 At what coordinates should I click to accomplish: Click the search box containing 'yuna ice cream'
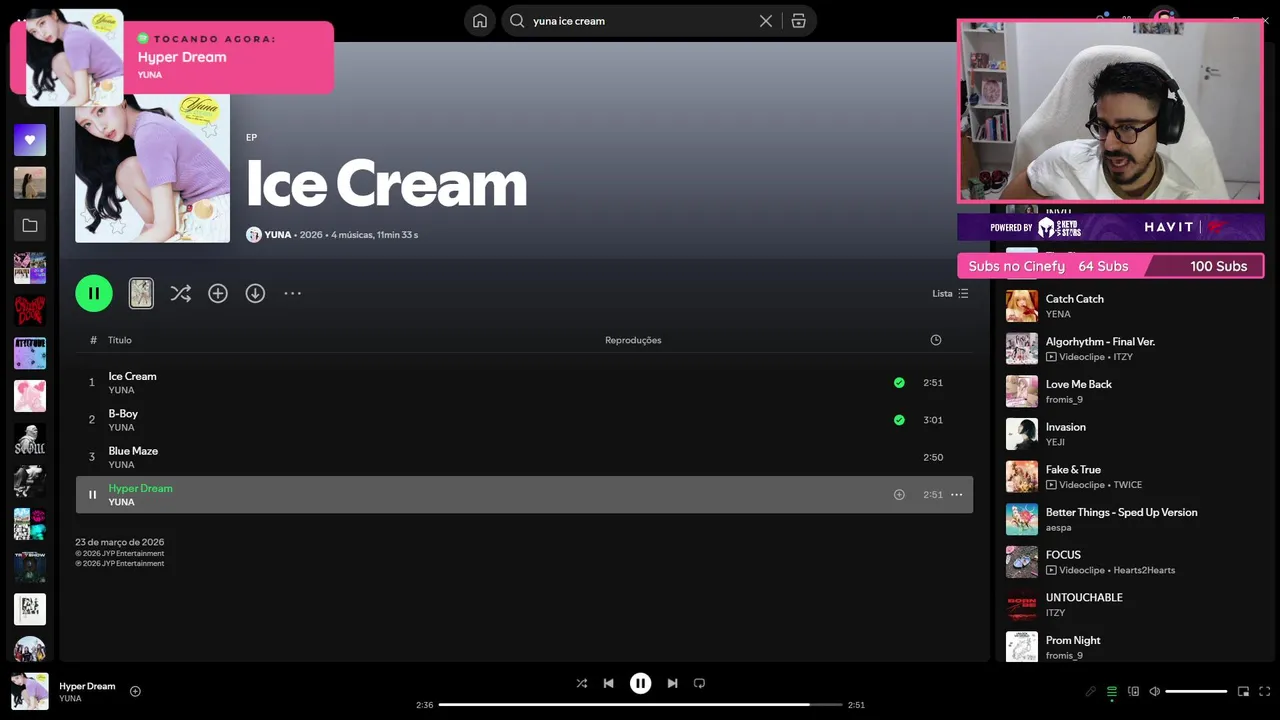(x=640, y=20)
